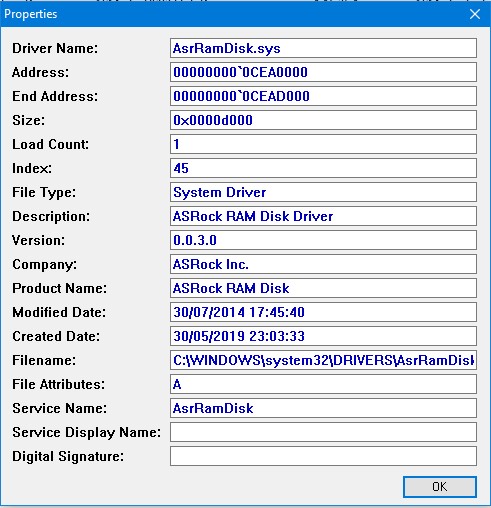This screenshot has height=508, width=491.
Task: Click the 'Load Count:' label
Action: coord(51,144)
